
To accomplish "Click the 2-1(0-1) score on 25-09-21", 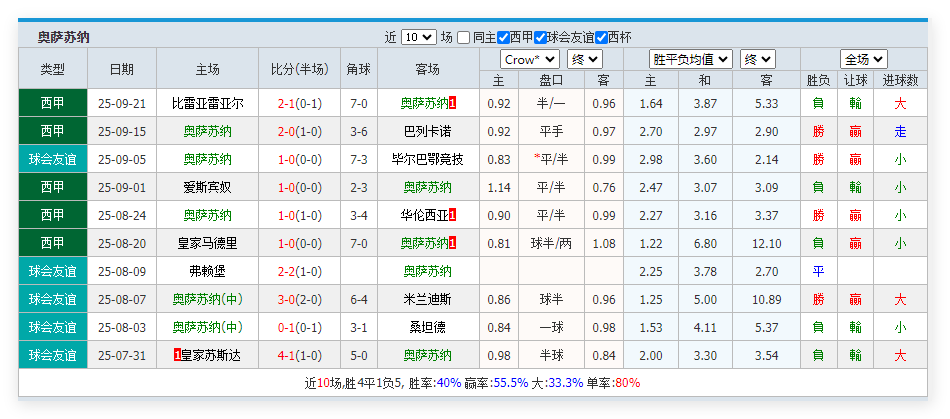I will (x=299, y=103).
